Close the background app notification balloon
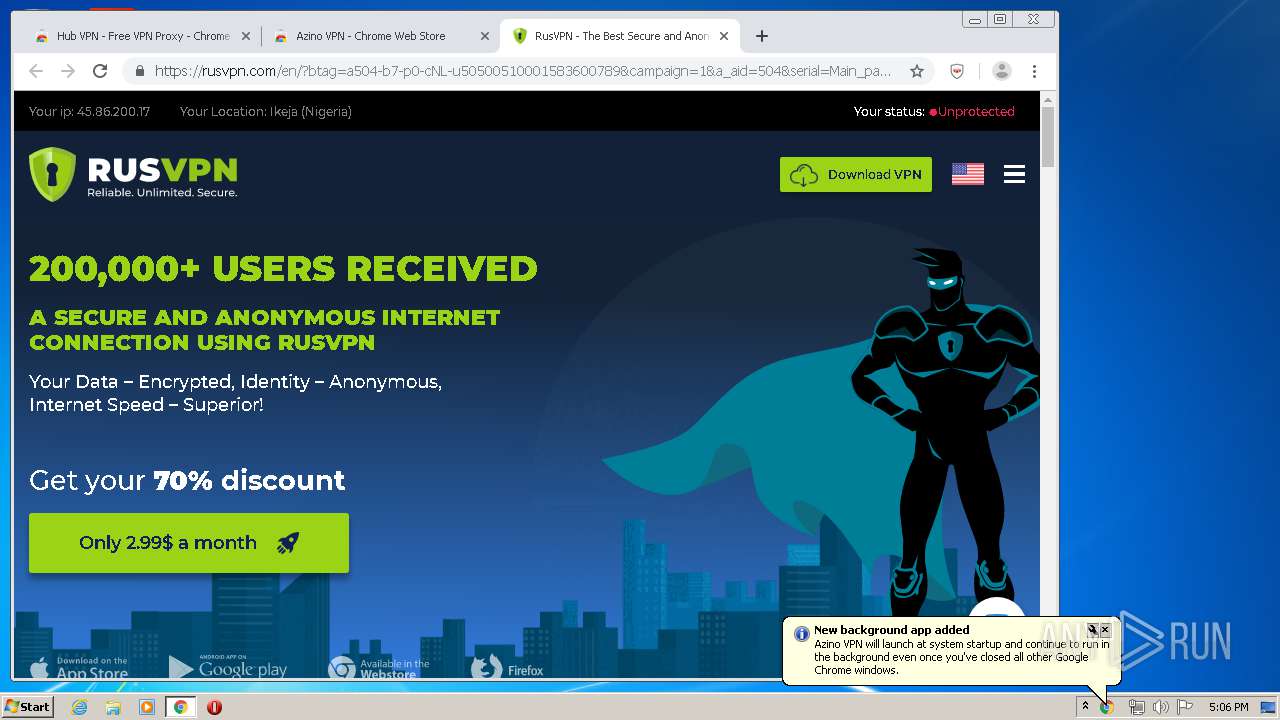 pos(1105,630)
